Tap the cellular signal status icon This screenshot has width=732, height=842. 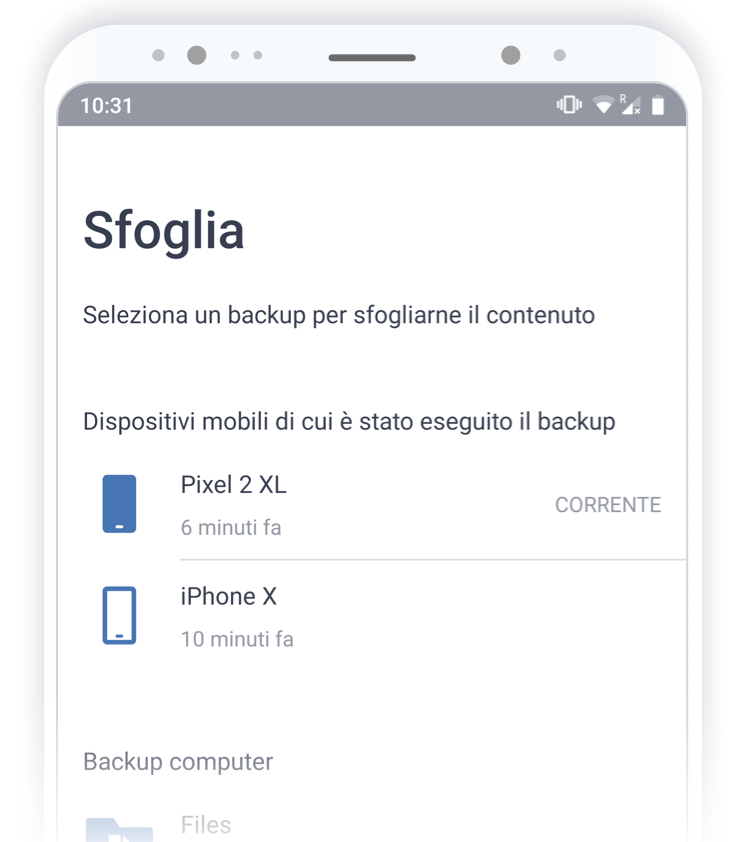coord(629,105)
